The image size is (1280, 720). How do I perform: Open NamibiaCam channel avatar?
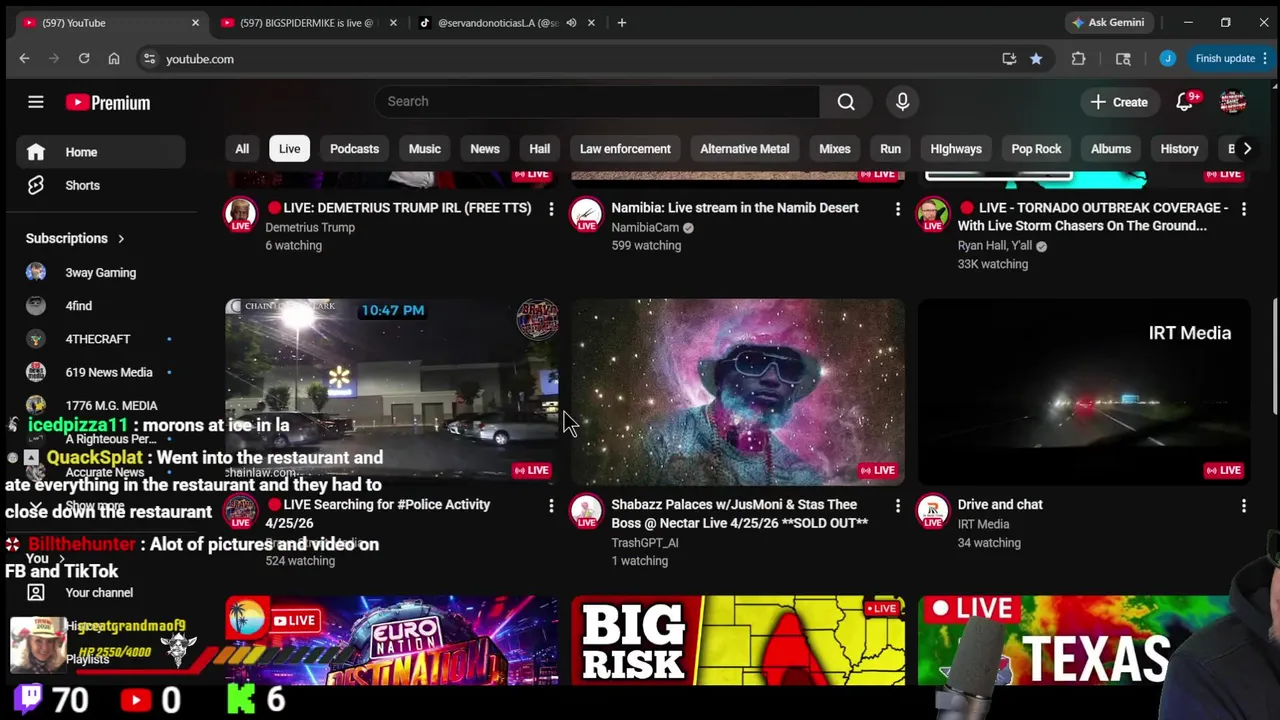point(586,213)
